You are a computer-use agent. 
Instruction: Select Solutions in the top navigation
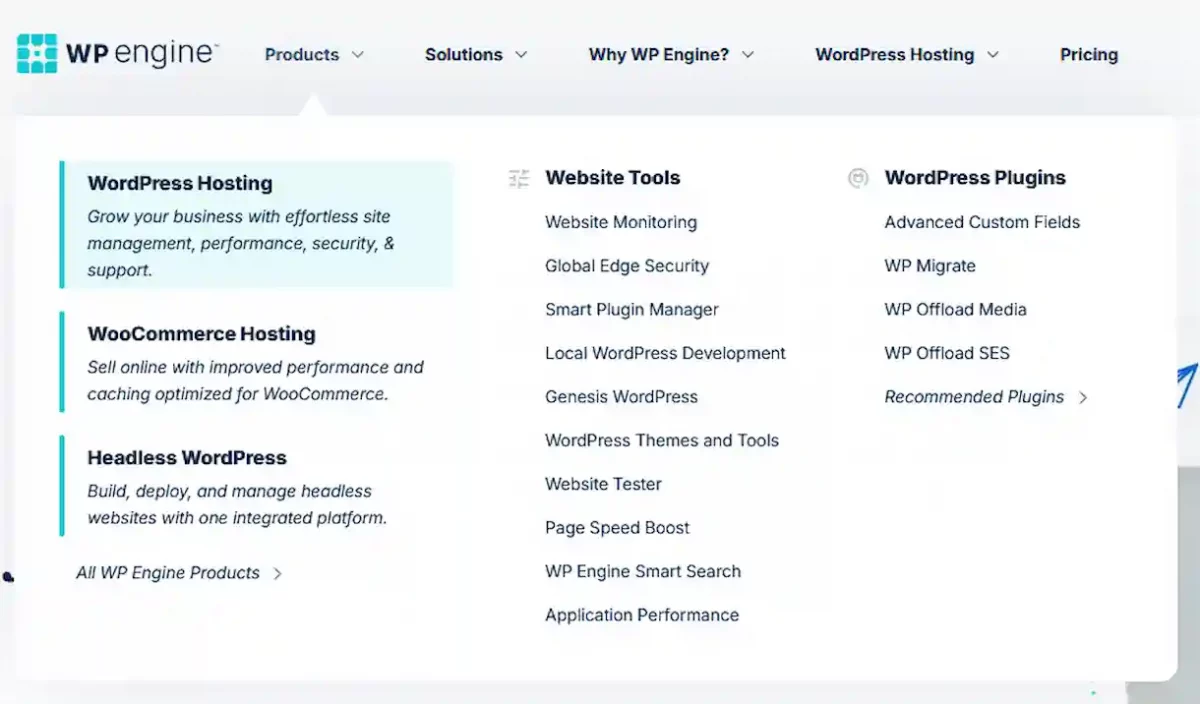click(463, 55)
